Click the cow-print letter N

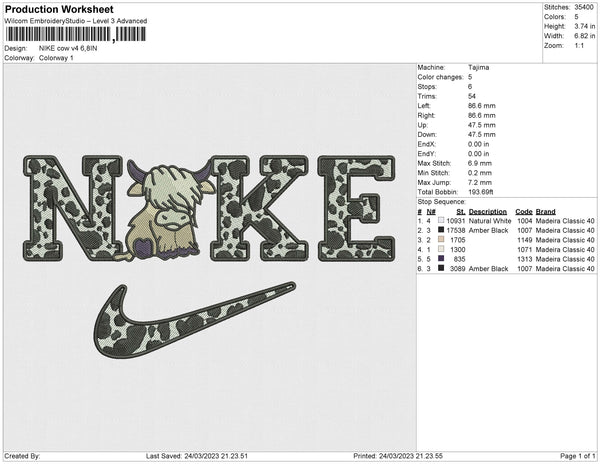click(x=73, y=208)
